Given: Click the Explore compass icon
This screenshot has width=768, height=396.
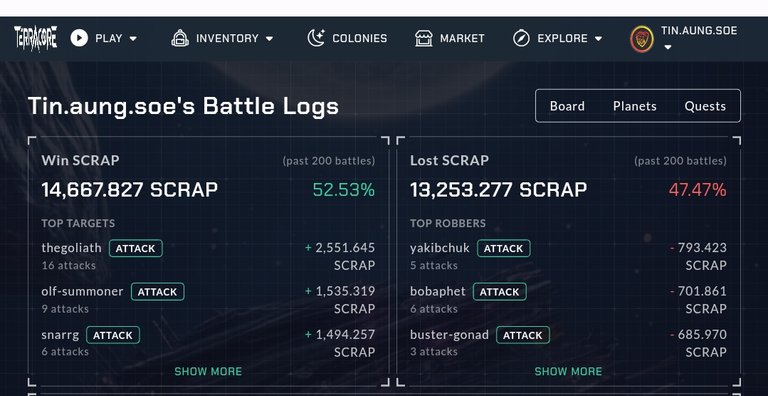Looking at the screenshot, I should 521,38.
